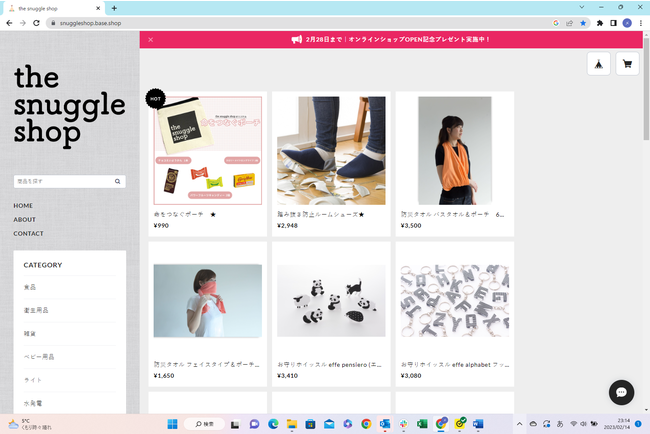This screenshot has height=434, width=650.
Task: Open the ABOUT page
Action: (24, 220)
